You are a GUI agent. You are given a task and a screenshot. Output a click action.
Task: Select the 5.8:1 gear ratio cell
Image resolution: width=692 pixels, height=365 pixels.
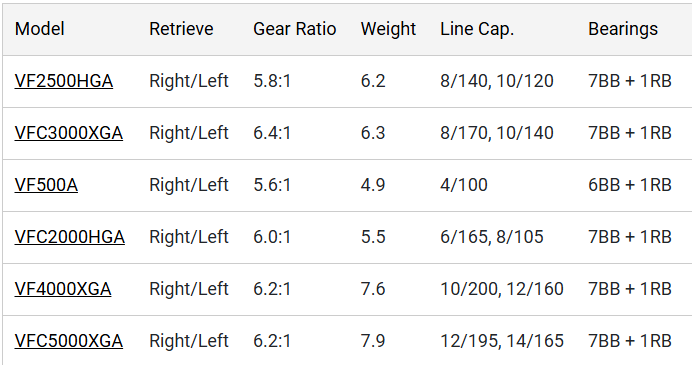[272, 81]
